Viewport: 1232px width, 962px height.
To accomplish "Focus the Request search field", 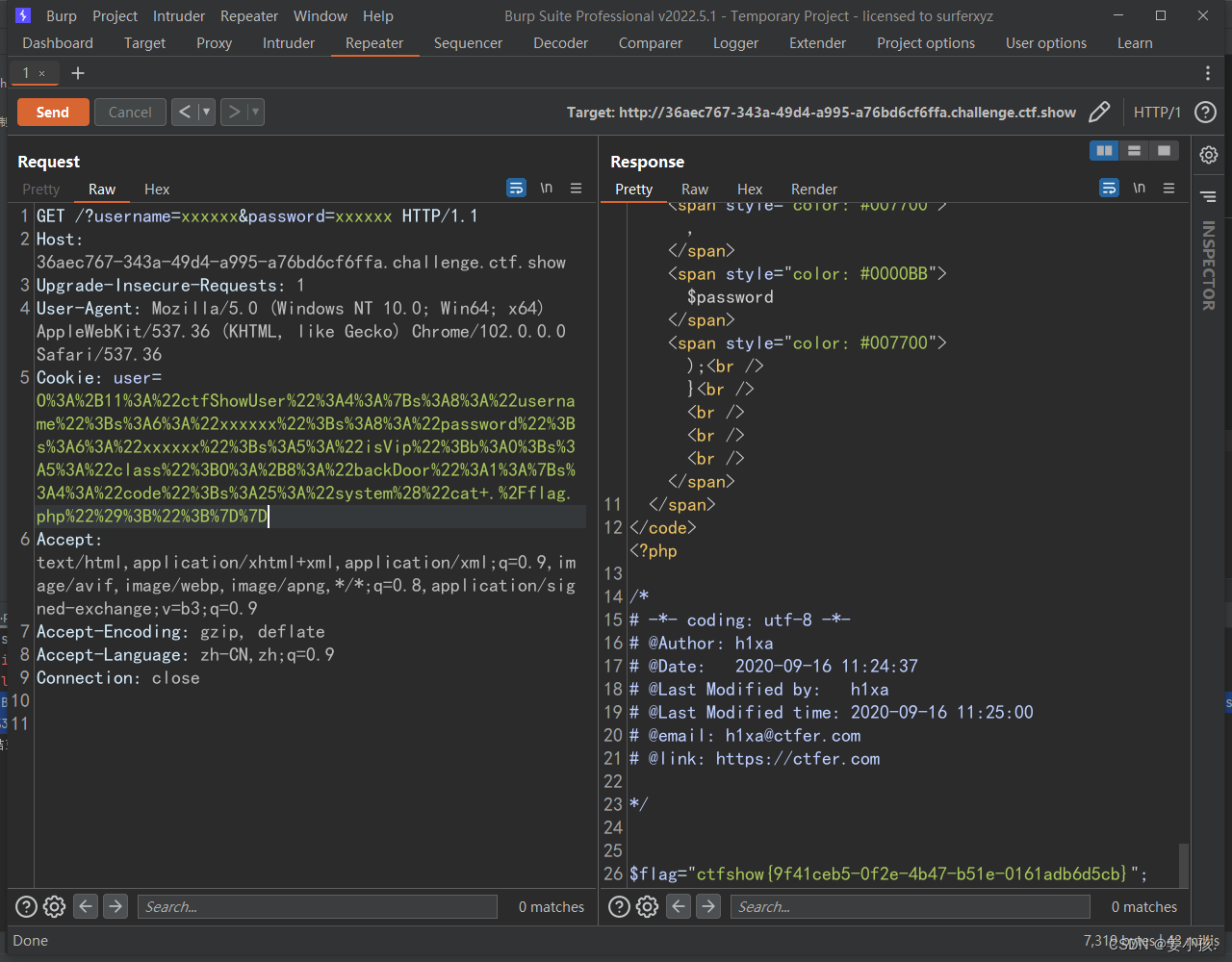I will [x=317, y=906].
